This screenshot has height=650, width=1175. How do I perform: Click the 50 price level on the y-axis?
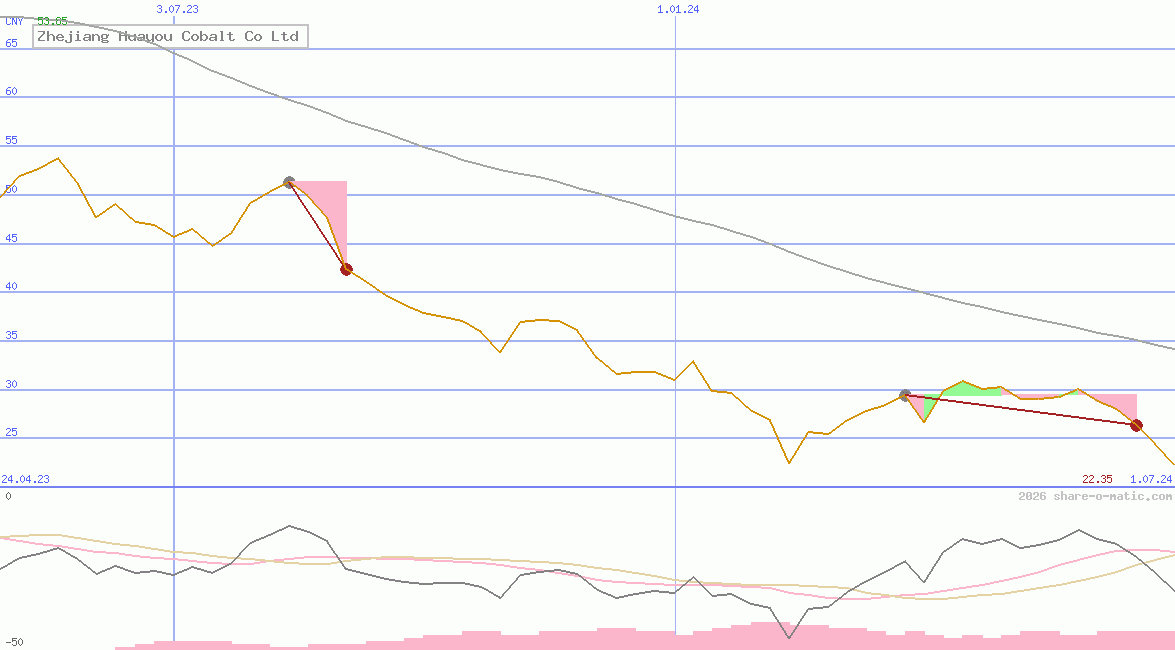point(9,189)
